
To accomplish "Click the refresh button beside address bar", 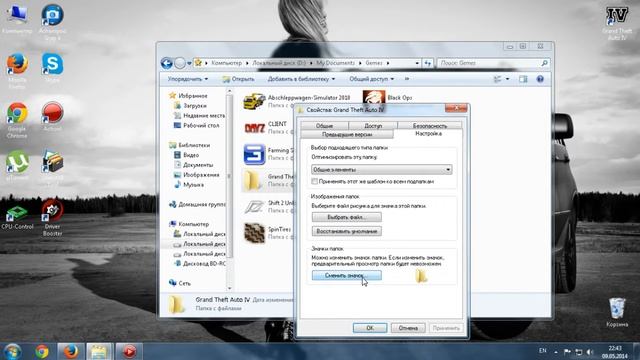I will click(428, 63).
